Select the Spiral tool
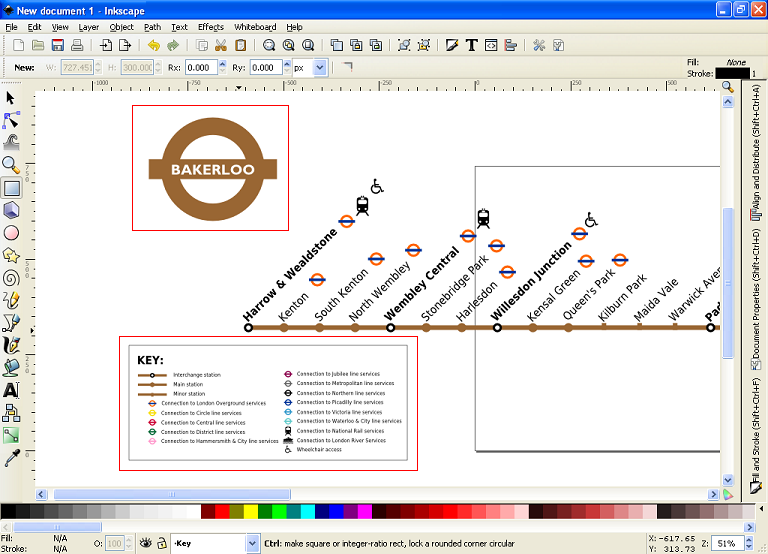The image size is (768, 554). pos(11,278)
